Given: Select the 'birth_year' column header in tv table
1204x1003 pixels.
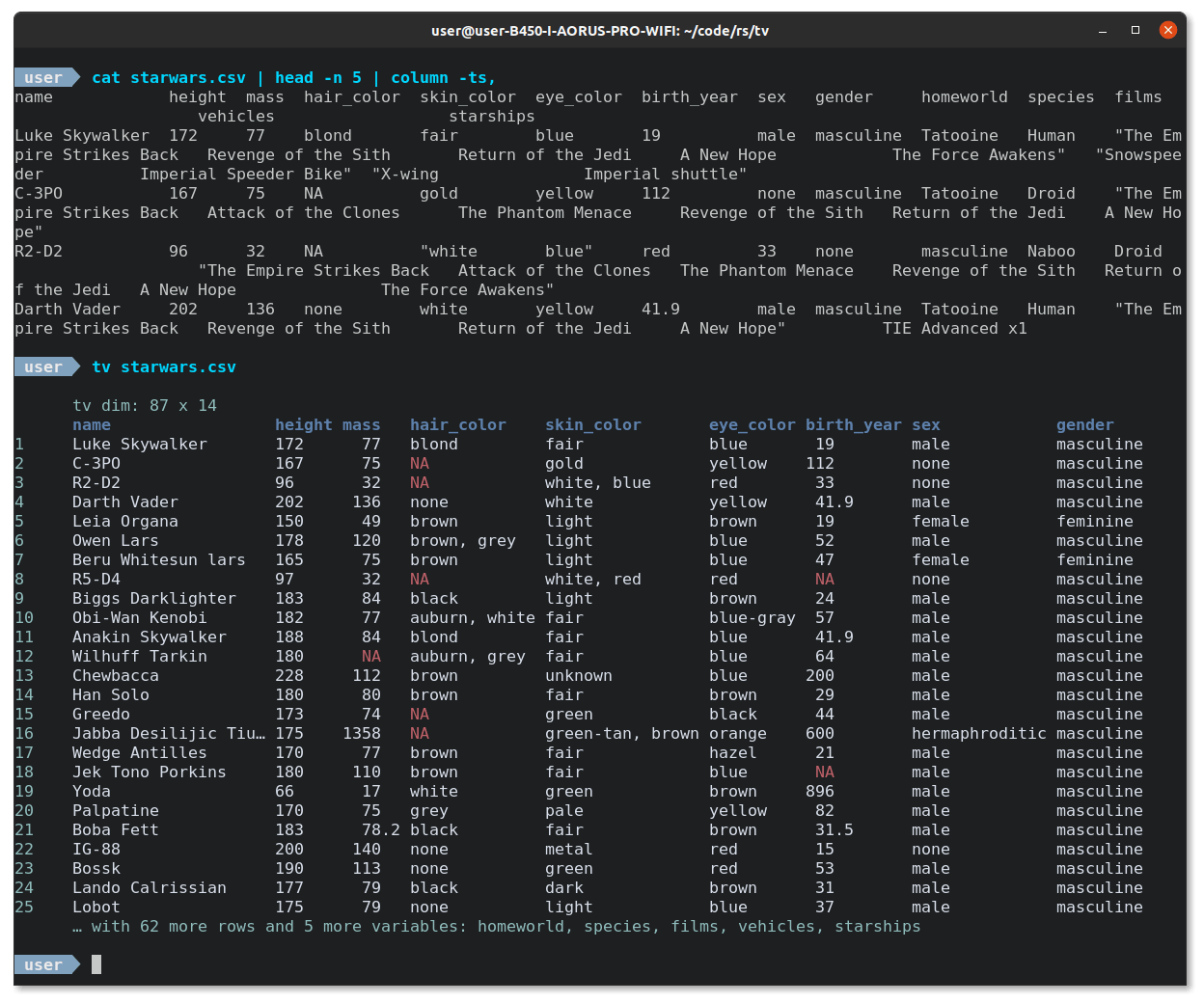Looking at the screenshot, I should click(x=854, y=425).
